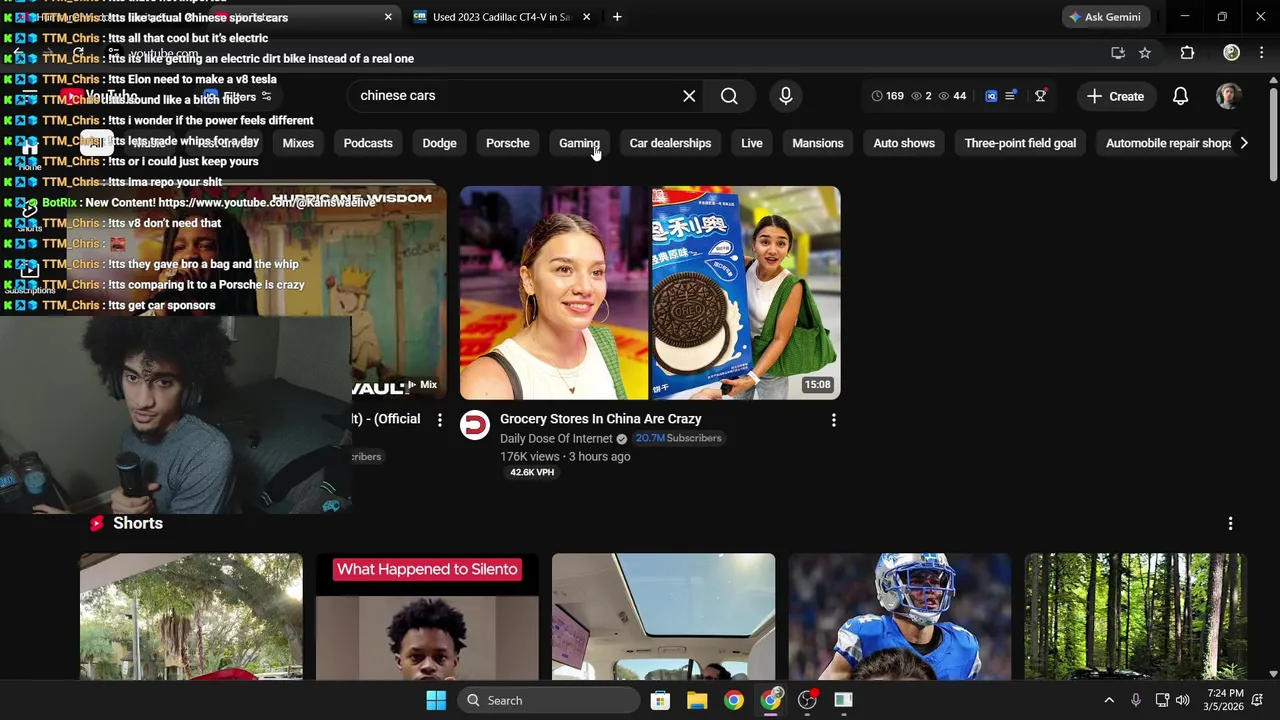Open the Chrome yin-yang profile icon

1232,53
